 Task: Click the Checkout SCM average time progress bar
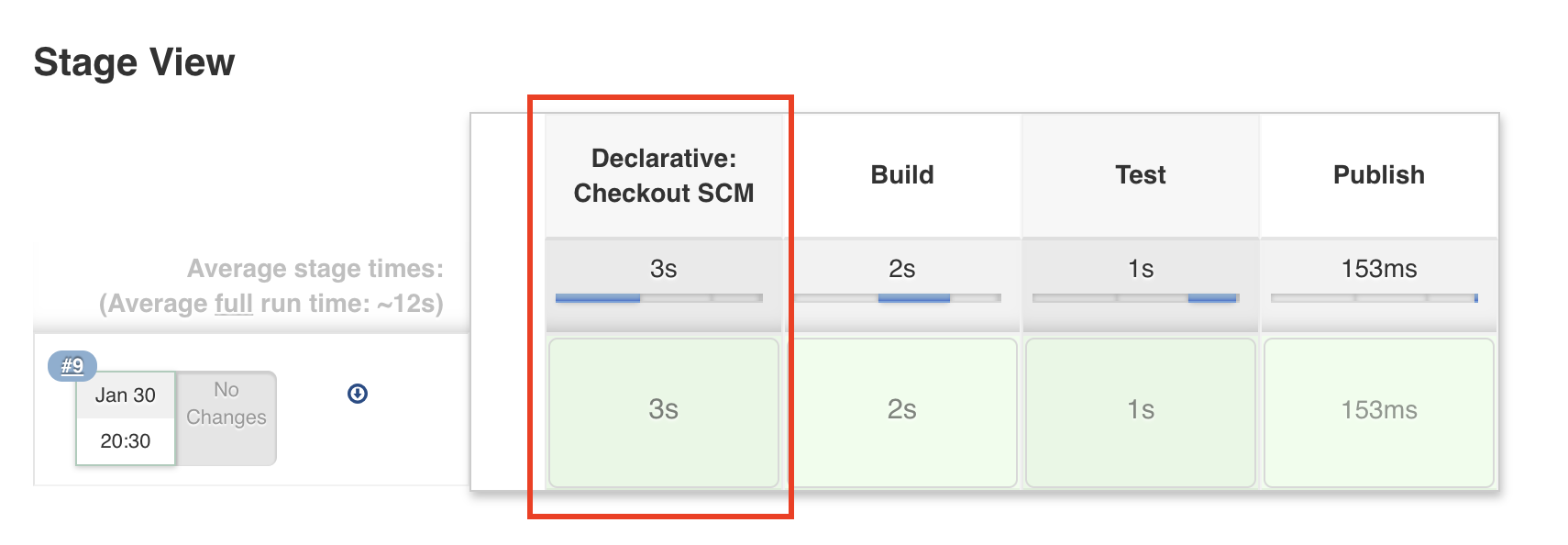658,298
